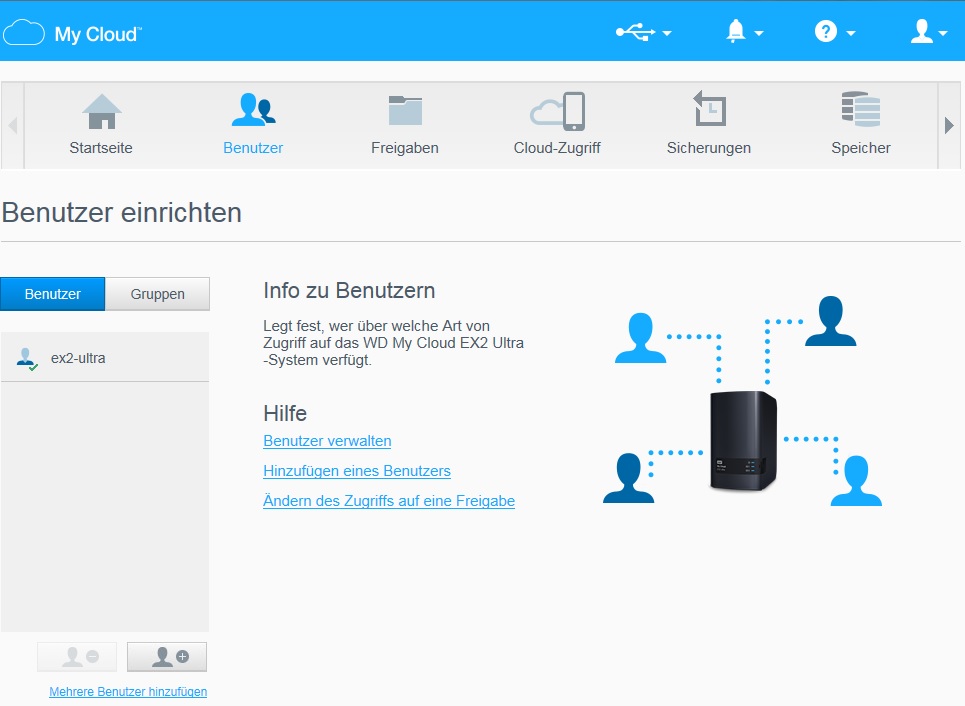Click Mehrere Benutzer hinzufügen link
The height and width of the screenshot is (706, 965).
click(128, 692)
